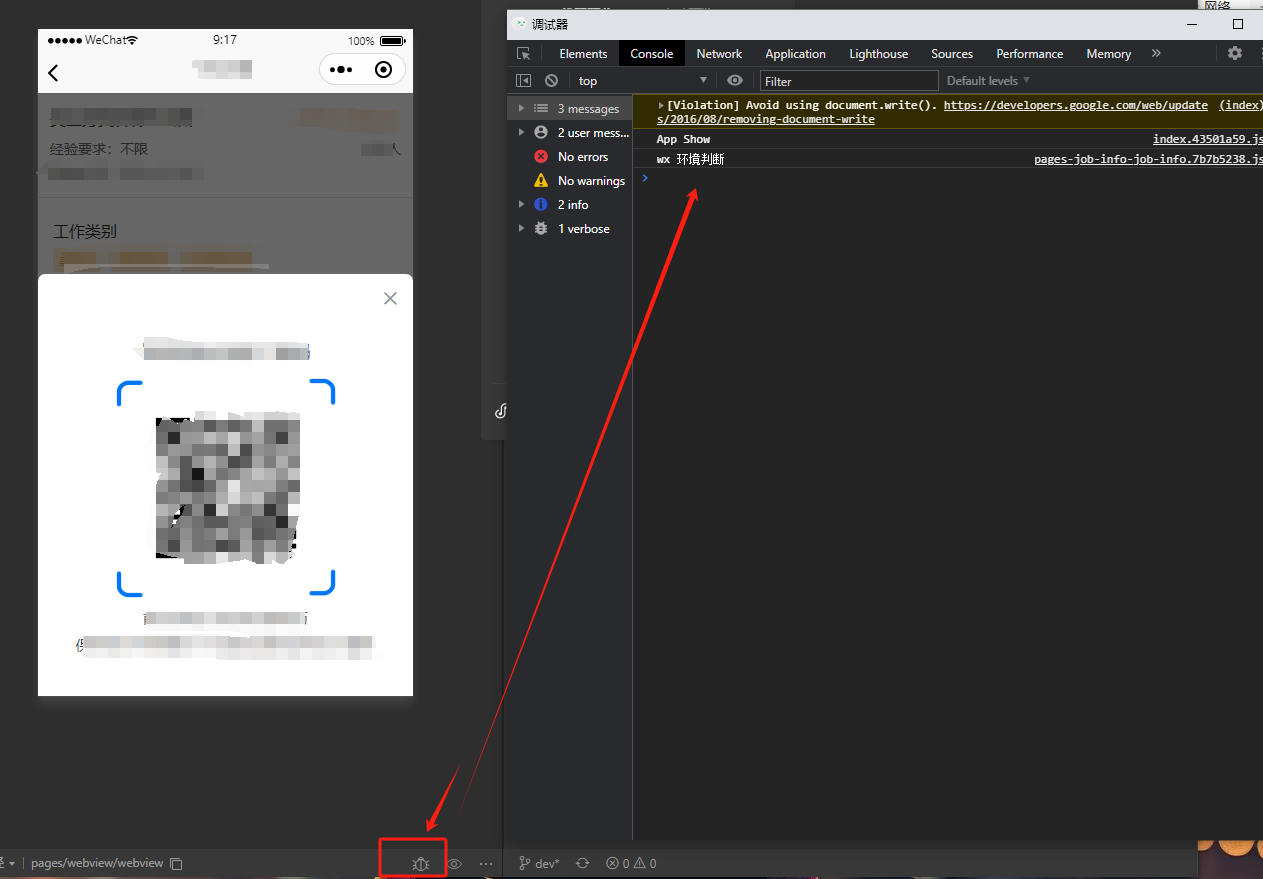Screen dimensions: 1263x879
Task: Select the 2 user messages row
Action: (x=570, y=133)
